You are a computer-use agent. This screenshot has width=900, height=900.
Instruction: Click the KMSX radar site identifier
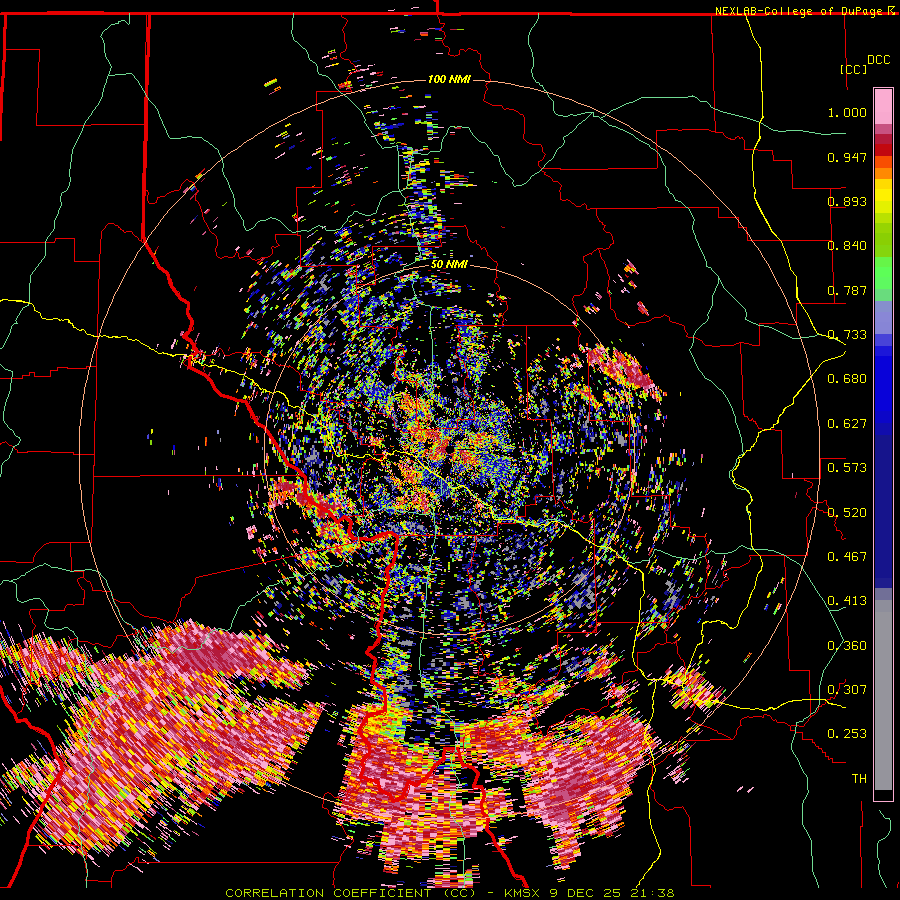point(522,893)
